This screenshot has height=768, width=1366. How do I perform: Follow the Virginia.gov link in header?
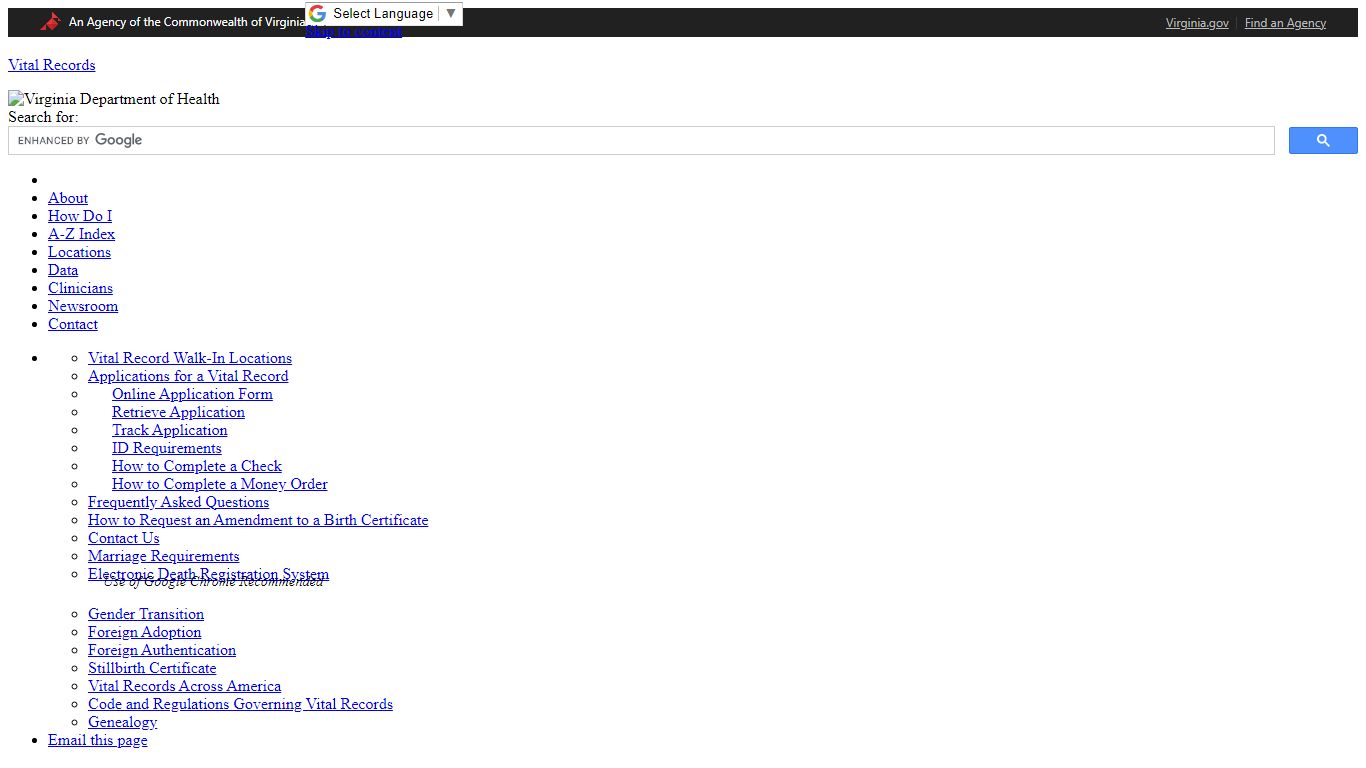1197,23
